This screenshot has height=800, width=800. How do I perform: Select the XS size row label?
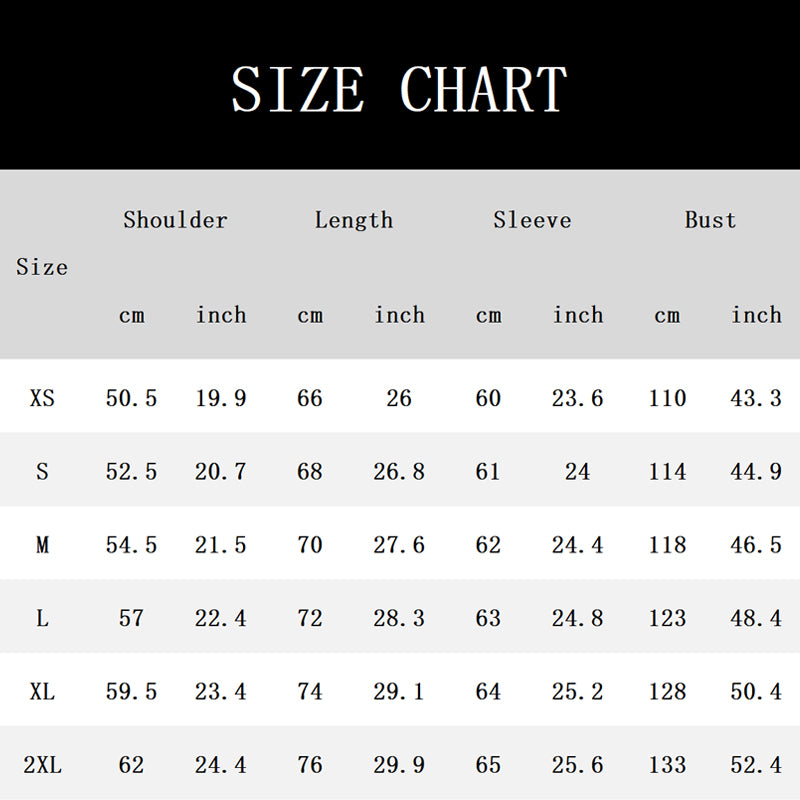pyautogui.click(x=42, y=398)
